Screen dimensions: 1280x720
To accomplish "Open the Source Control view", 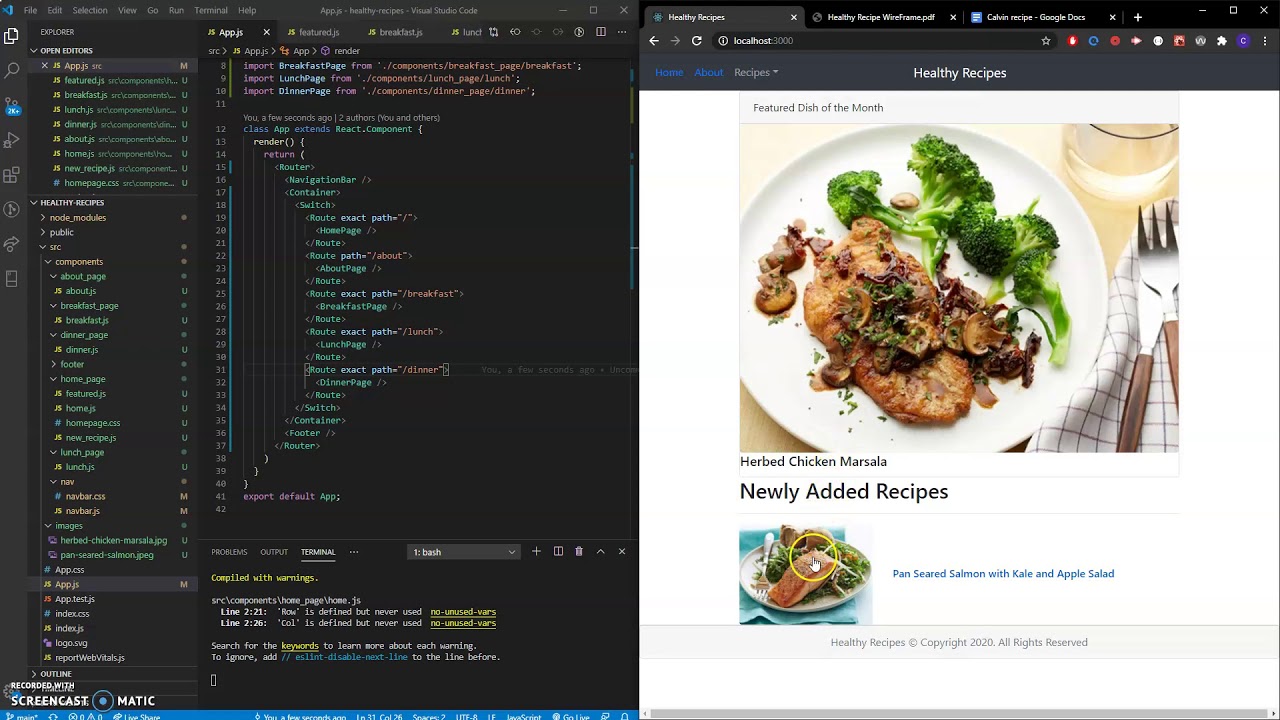I will pyautogui.click(x=12, y=105).
